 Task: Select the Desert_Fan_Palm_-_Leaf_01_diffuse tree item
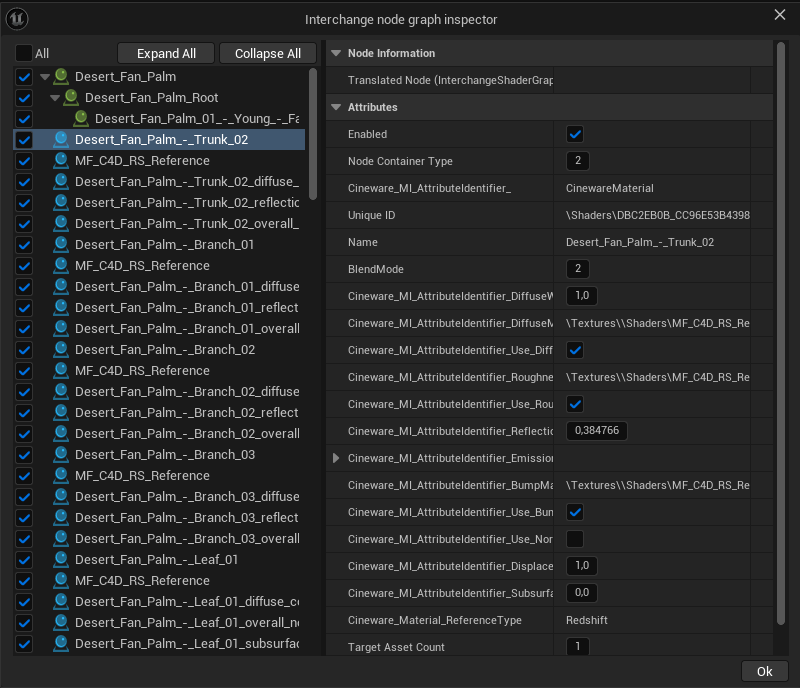(187, 602)
